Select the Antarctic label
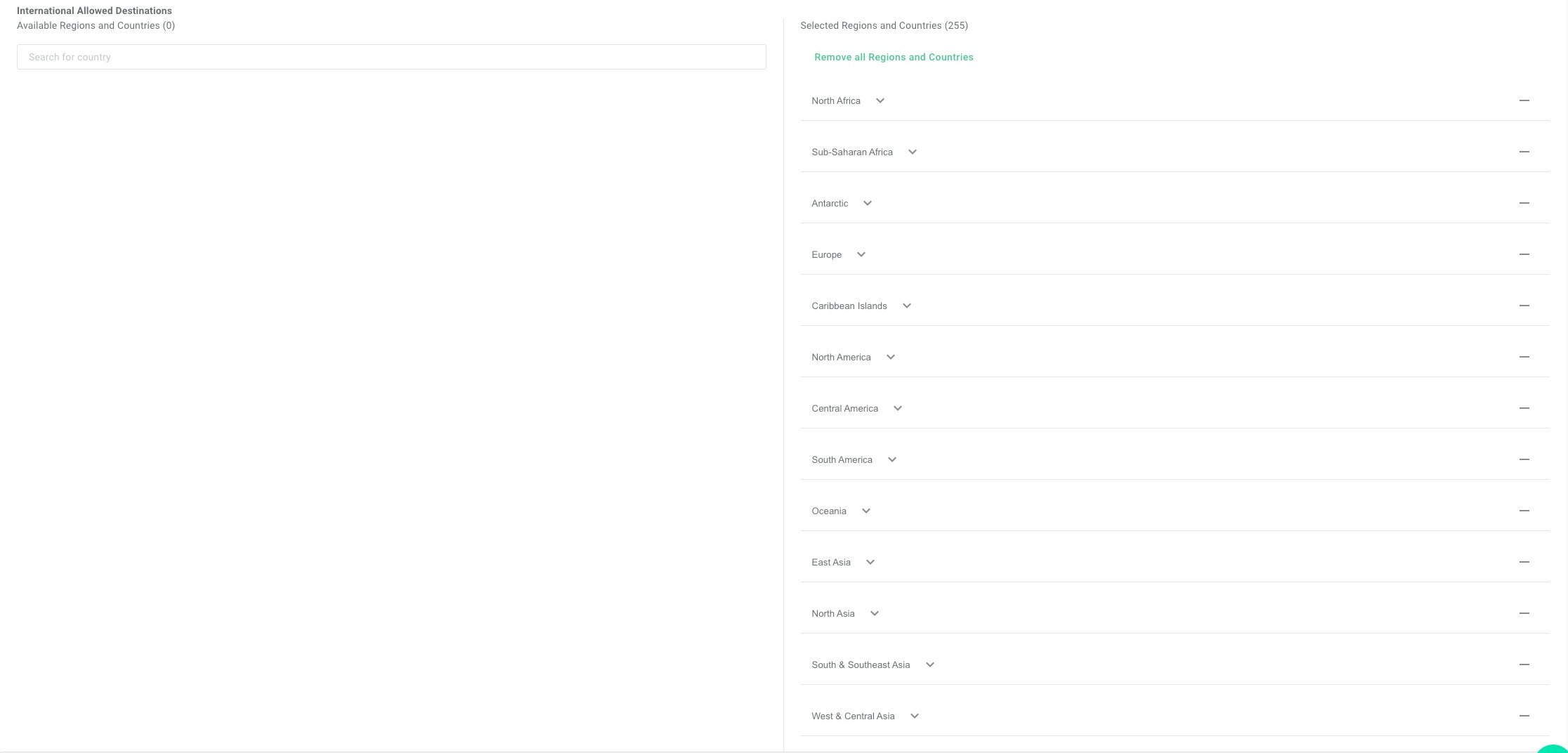Viewport: 1568px width, 753px height. (x=830, y=203)
